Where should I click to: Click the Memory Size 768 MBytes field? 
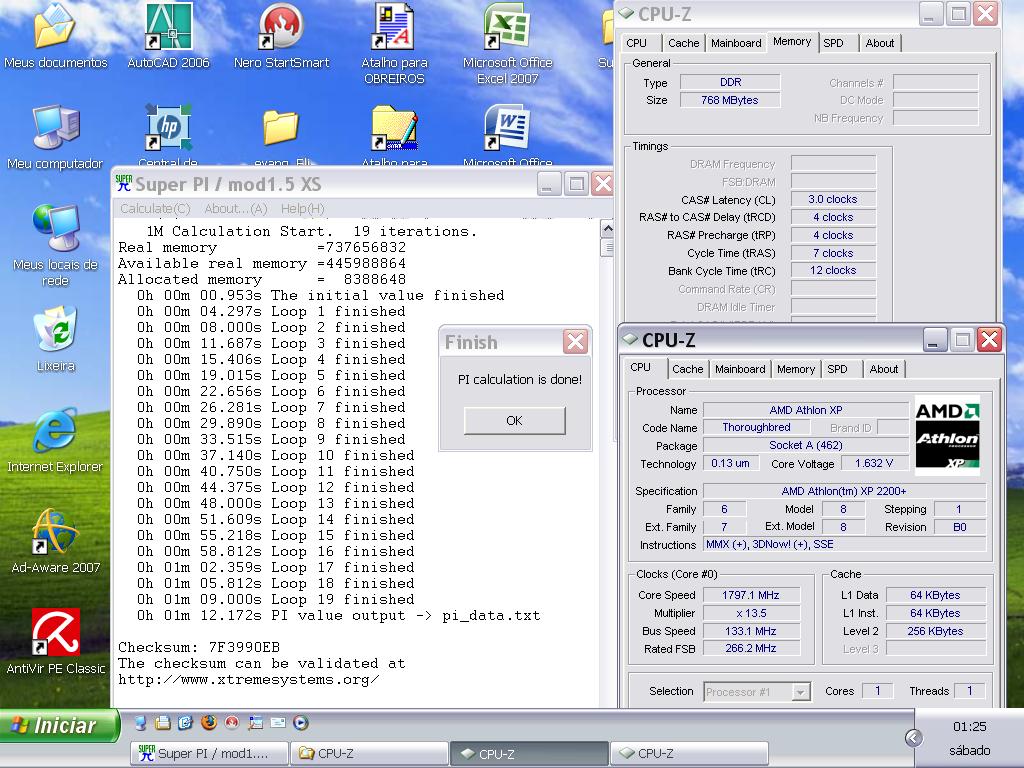point(730,100)
